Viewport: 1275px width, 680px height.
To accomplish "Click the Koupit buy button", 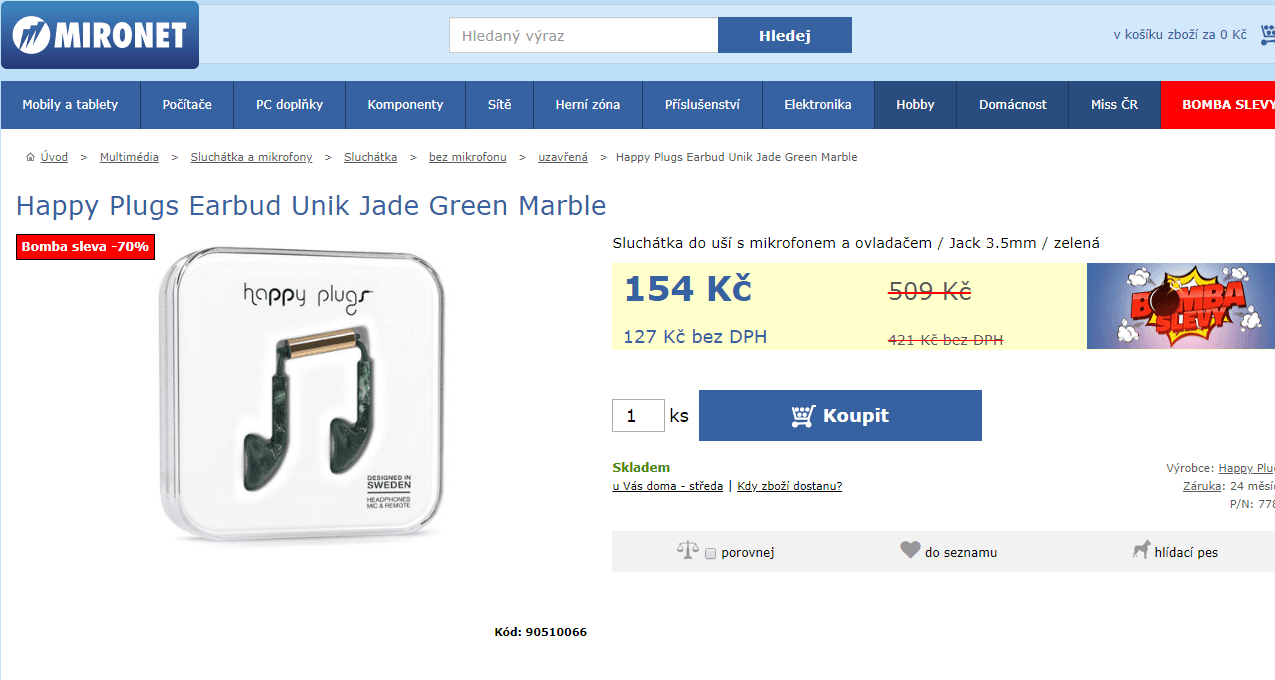I will (840, 415).
